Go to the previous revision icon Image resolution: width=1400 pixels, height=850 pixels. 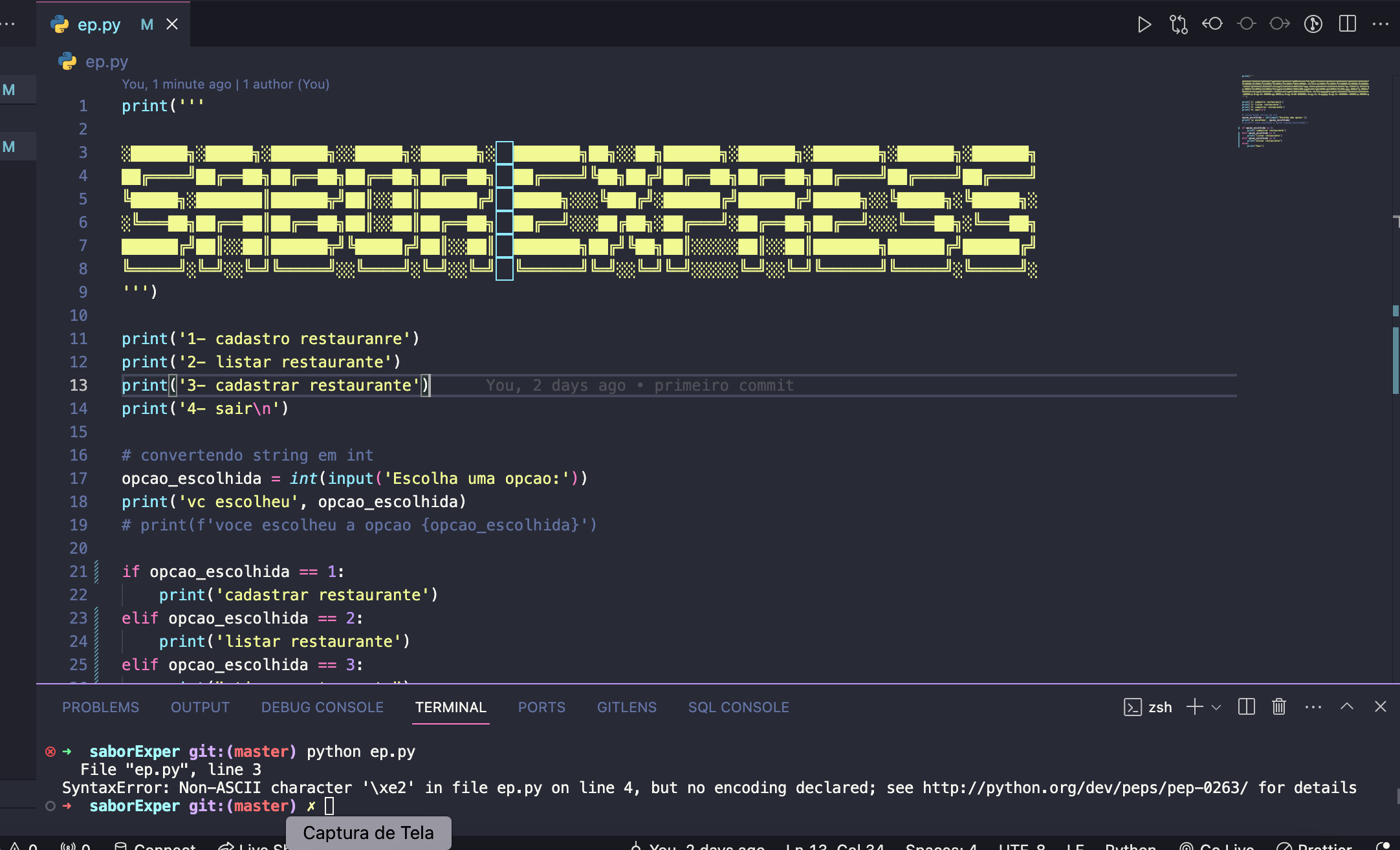pyautogui.click(x=1212, y=25)
